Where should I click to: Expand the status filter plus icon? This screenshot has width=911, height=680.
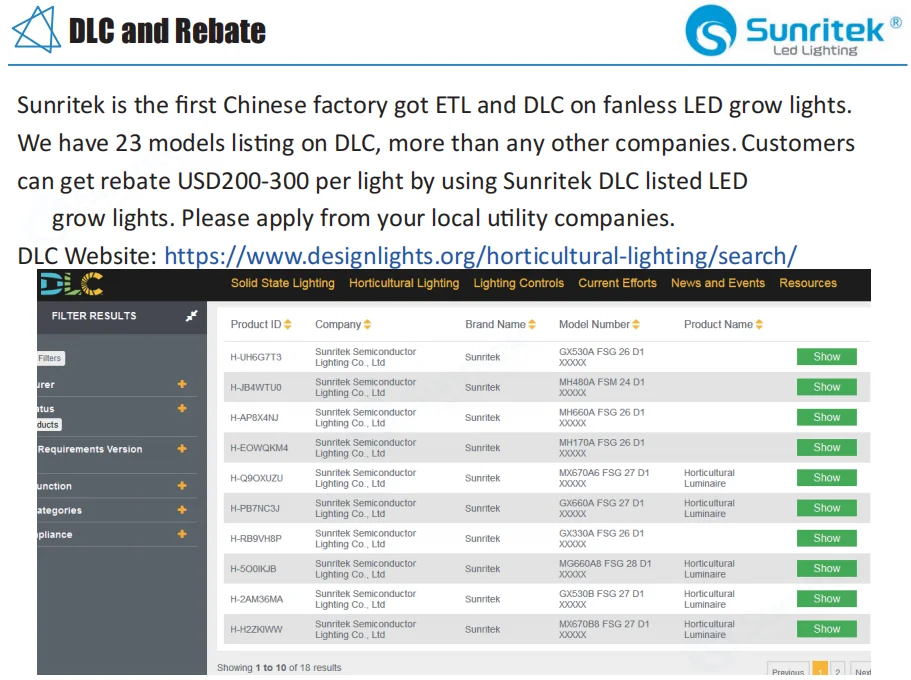coord(182,409)
